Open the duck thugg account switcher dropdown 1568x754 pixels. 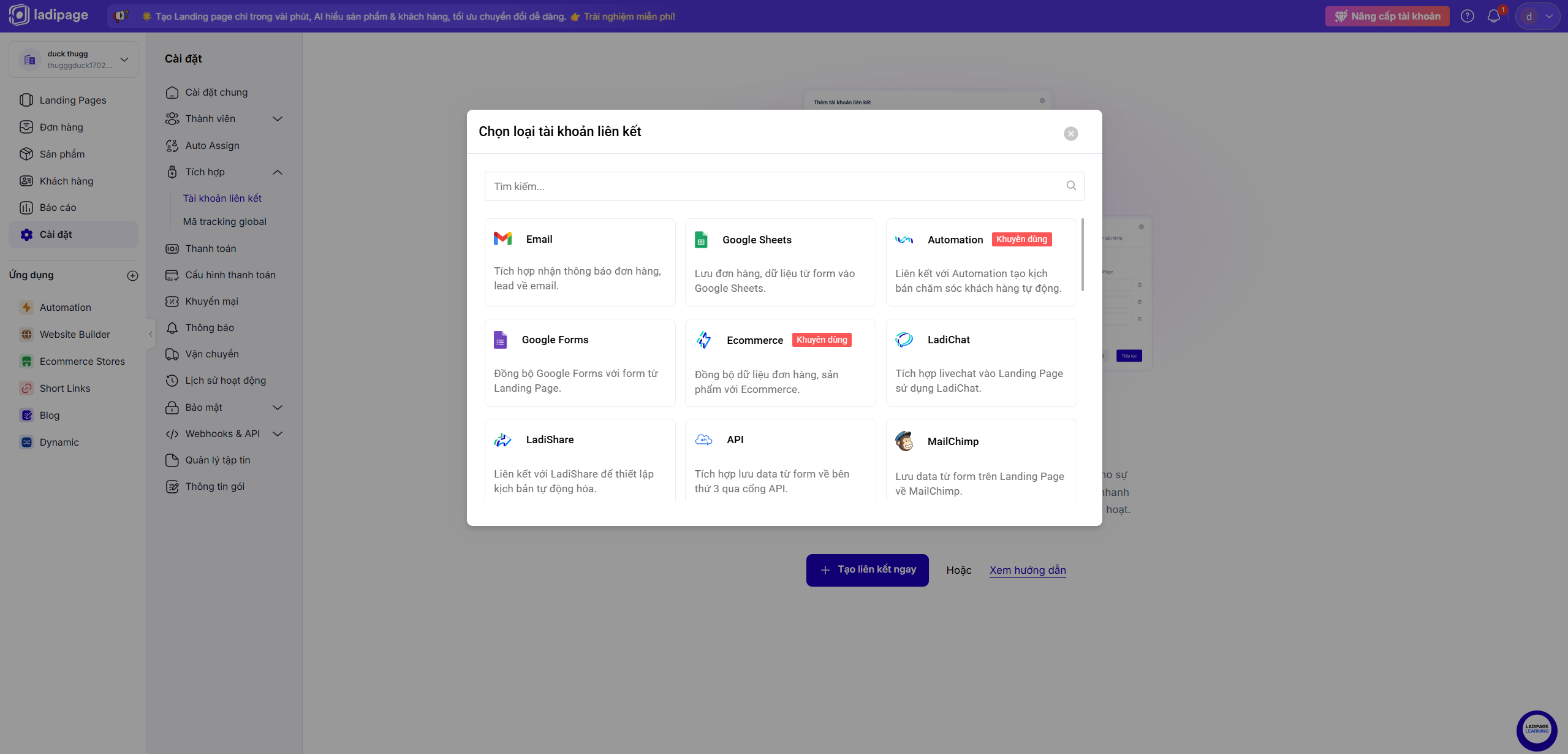(x=74, y=59)
